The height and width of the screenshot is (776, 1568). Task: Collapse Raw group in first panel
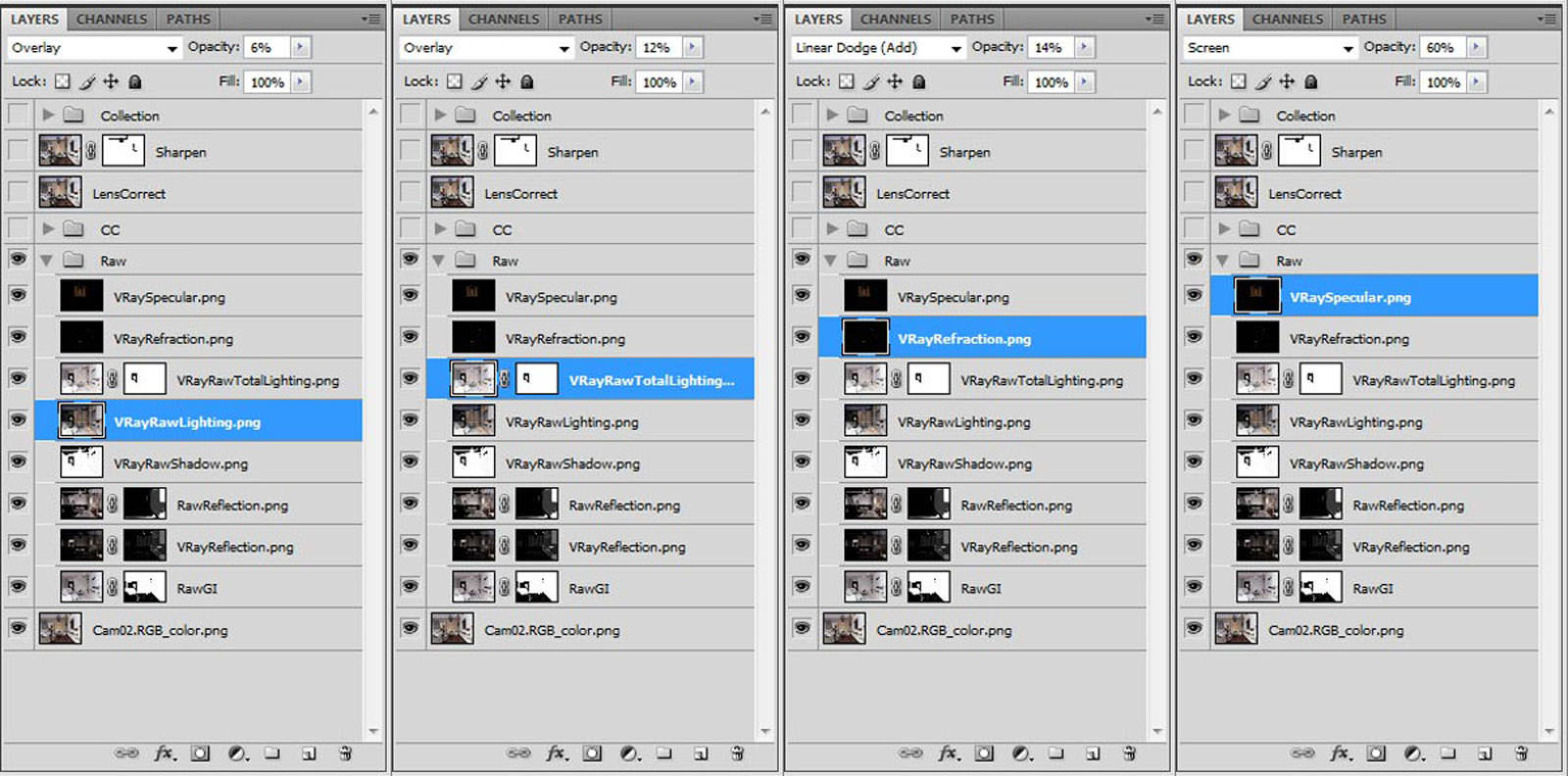[x=46, y=261]
